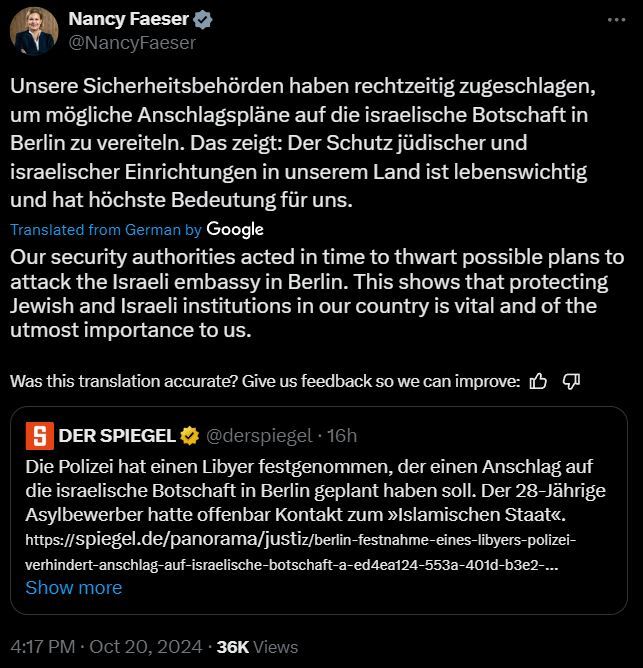Open the @NancyFaeser handle link
Viewport: 643px width, 668px height.
[132, 43]
